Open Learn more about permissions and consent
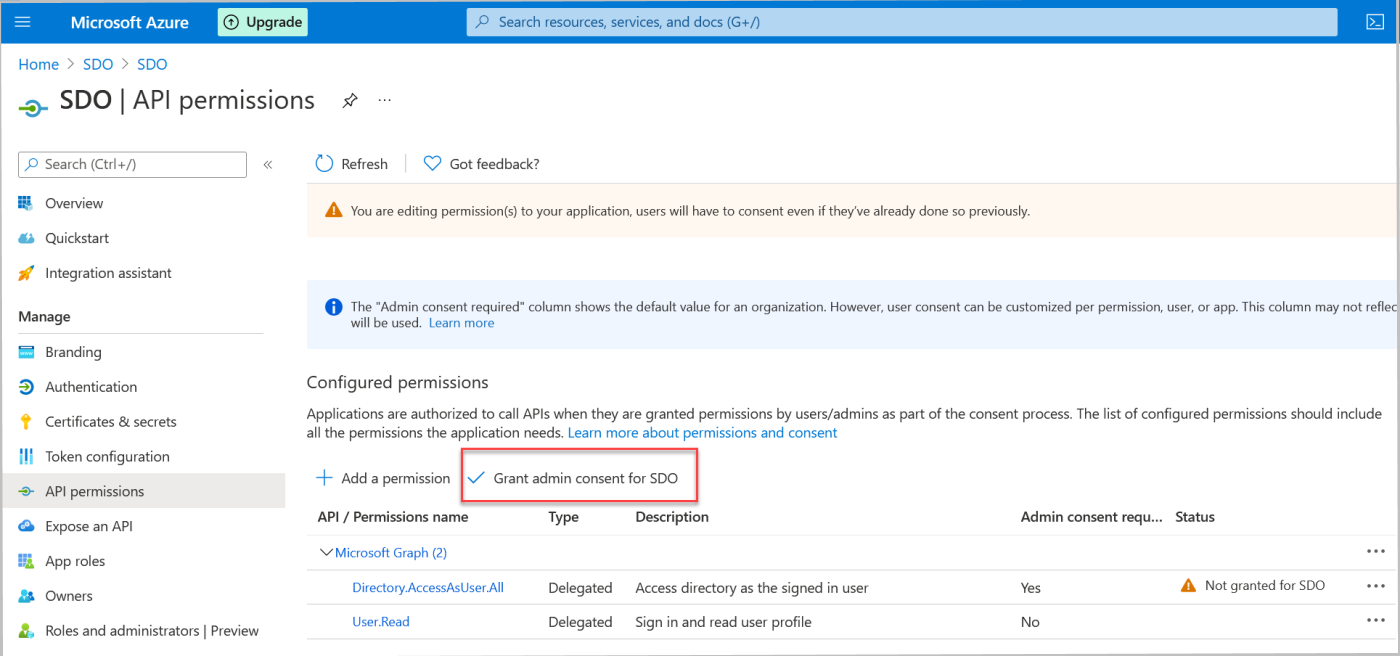Viewport: 1400px width, 656px height. (702, 433)
